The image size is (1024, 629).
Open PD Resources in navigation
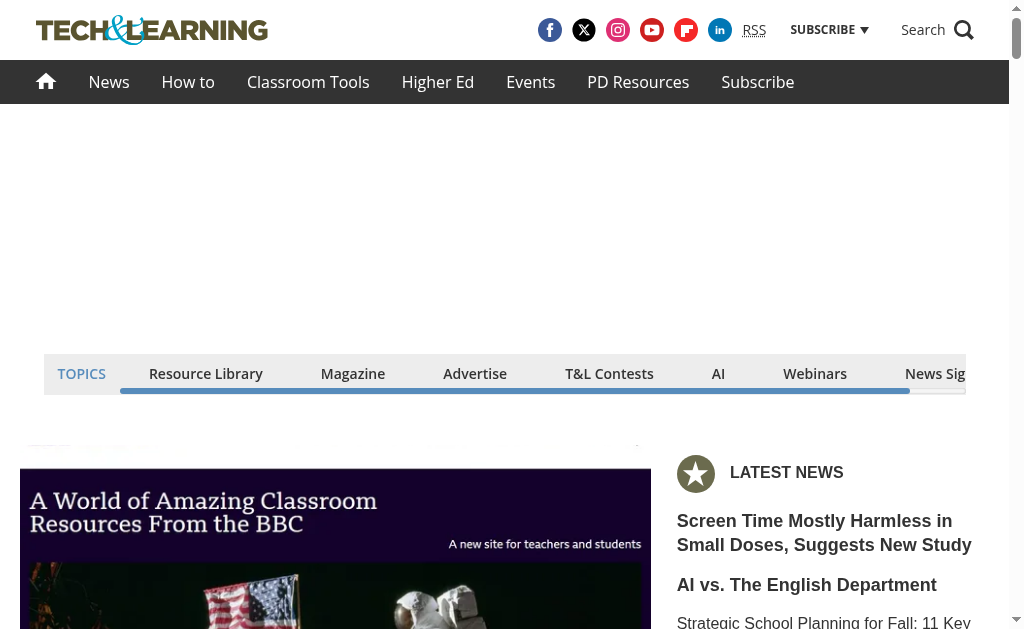pos(638,82)
